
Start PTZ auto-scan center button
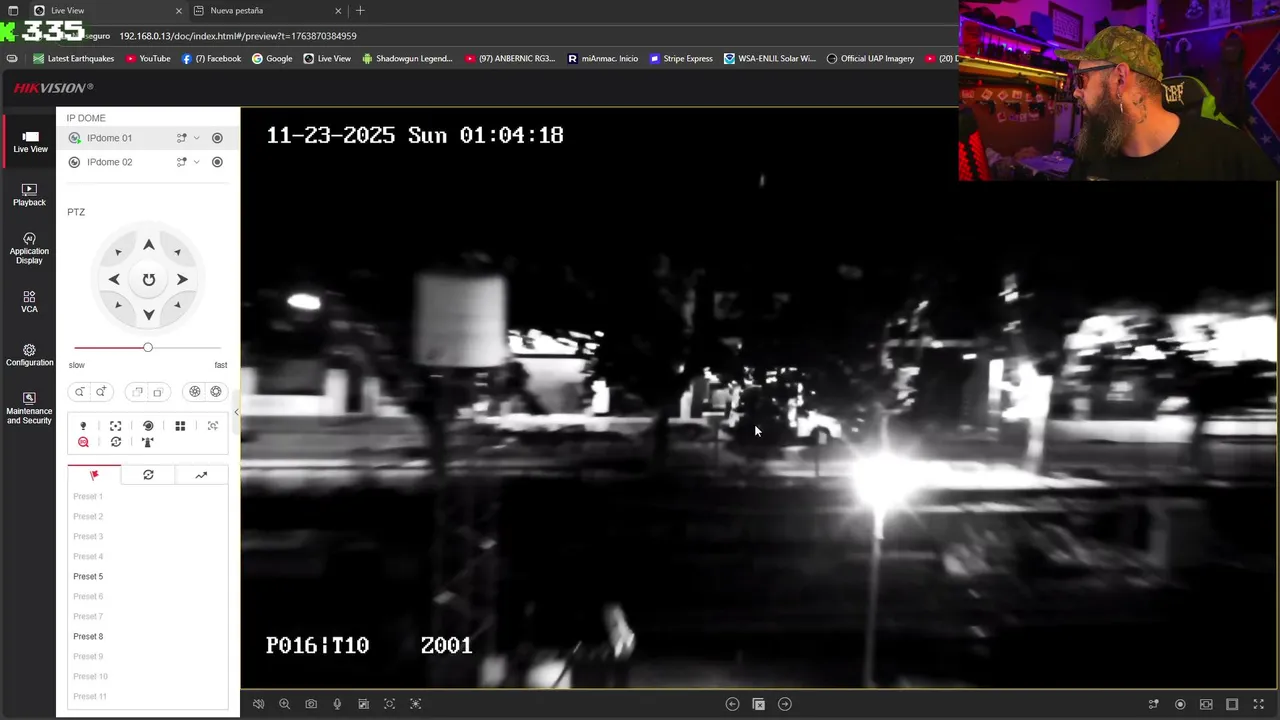[x=148, y=280]
